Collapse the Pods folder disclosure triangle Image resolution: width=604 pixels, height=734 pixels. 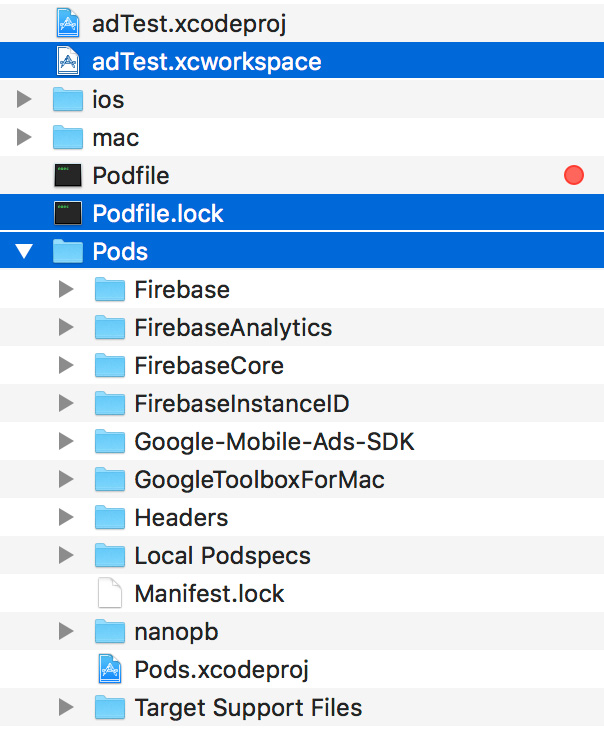[25, 252]
